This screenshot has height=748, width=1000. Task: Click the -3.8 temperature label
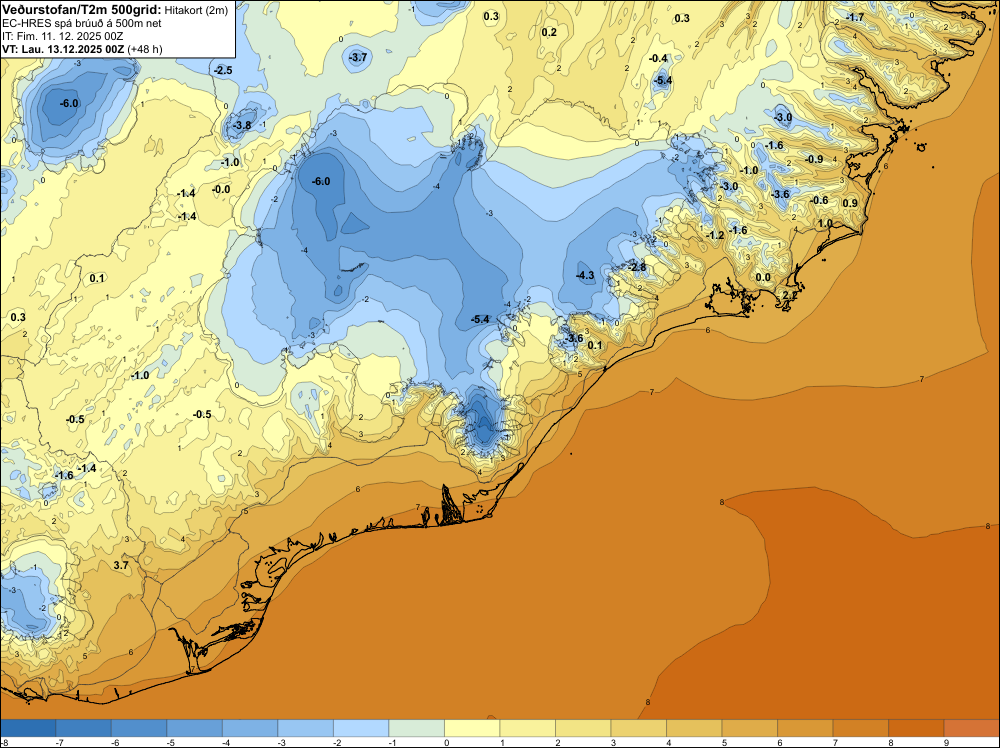pyautogui.click(x=242, y=126)
